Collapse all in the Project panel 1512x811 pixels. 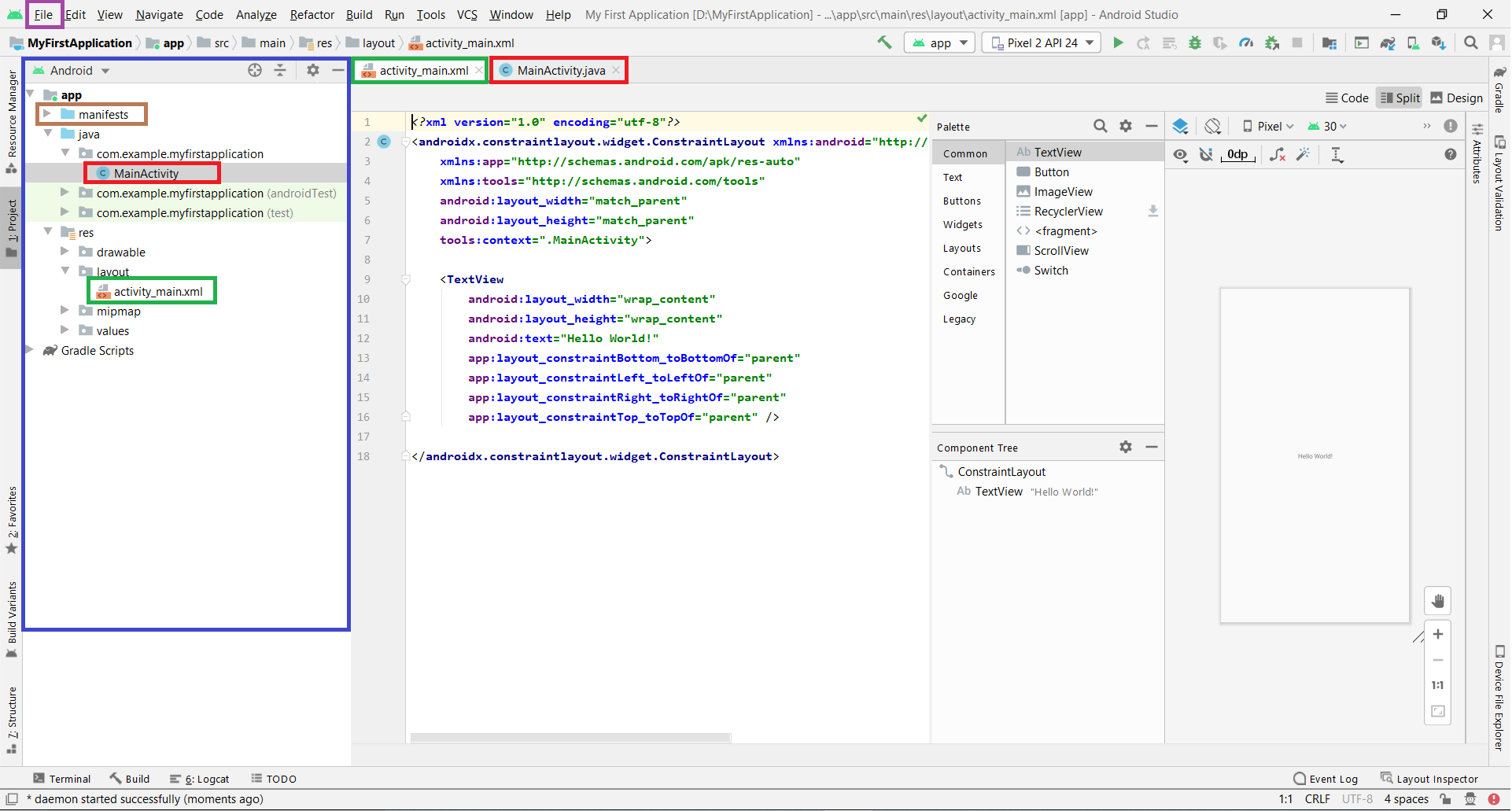pos(280,71)
